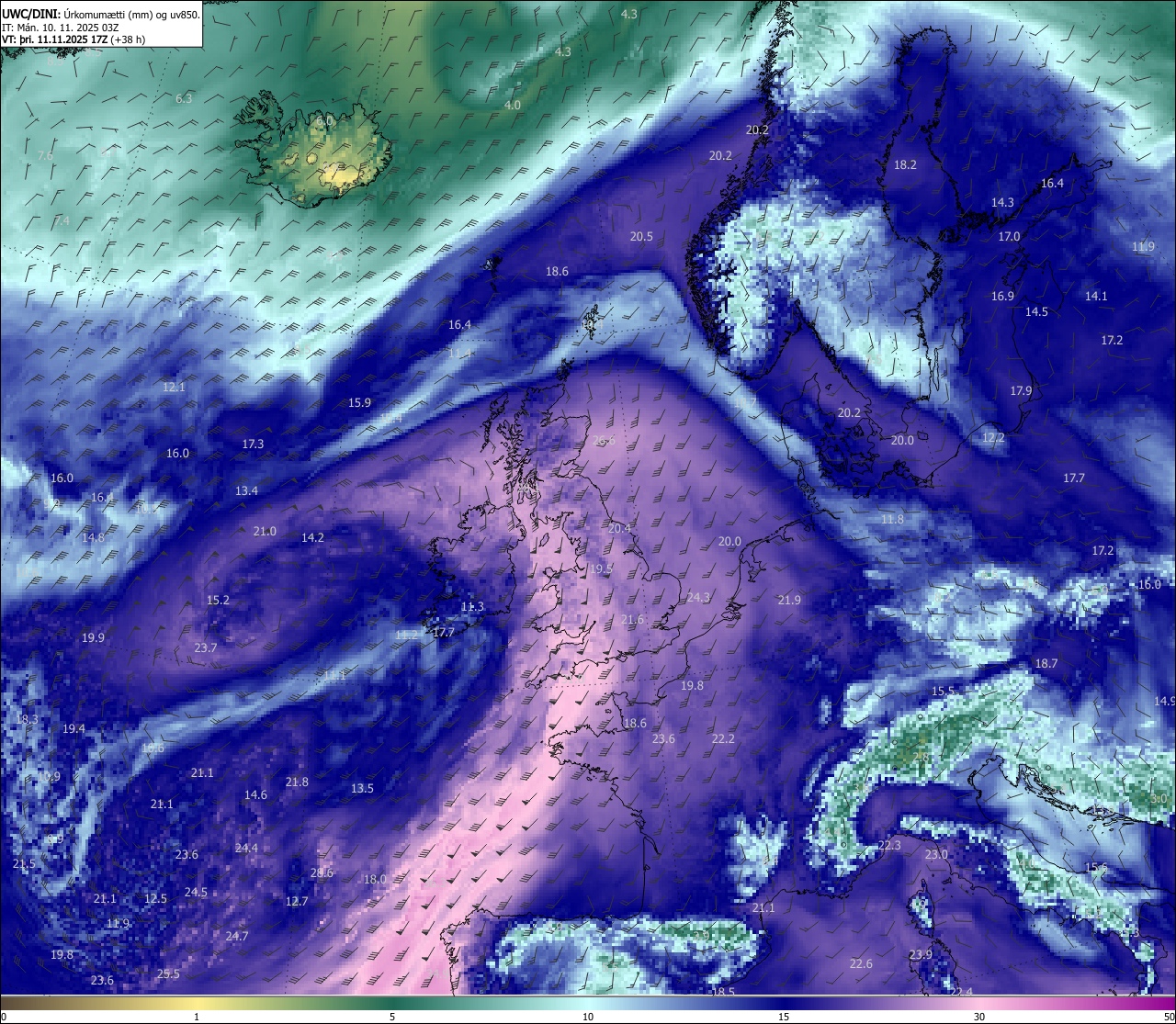Click the 23.7 value in the Atlantic
Screen dimensions: 1176x1024
206,648
